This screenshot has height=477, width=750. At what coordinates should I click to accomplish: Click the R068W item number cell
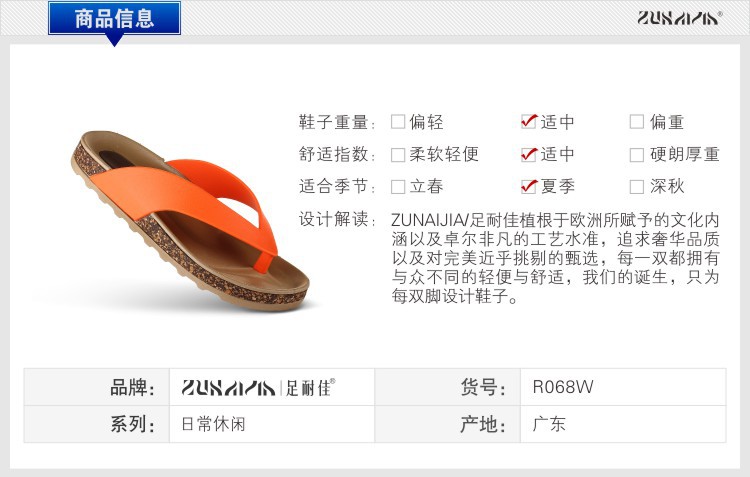tap(623, 387)
